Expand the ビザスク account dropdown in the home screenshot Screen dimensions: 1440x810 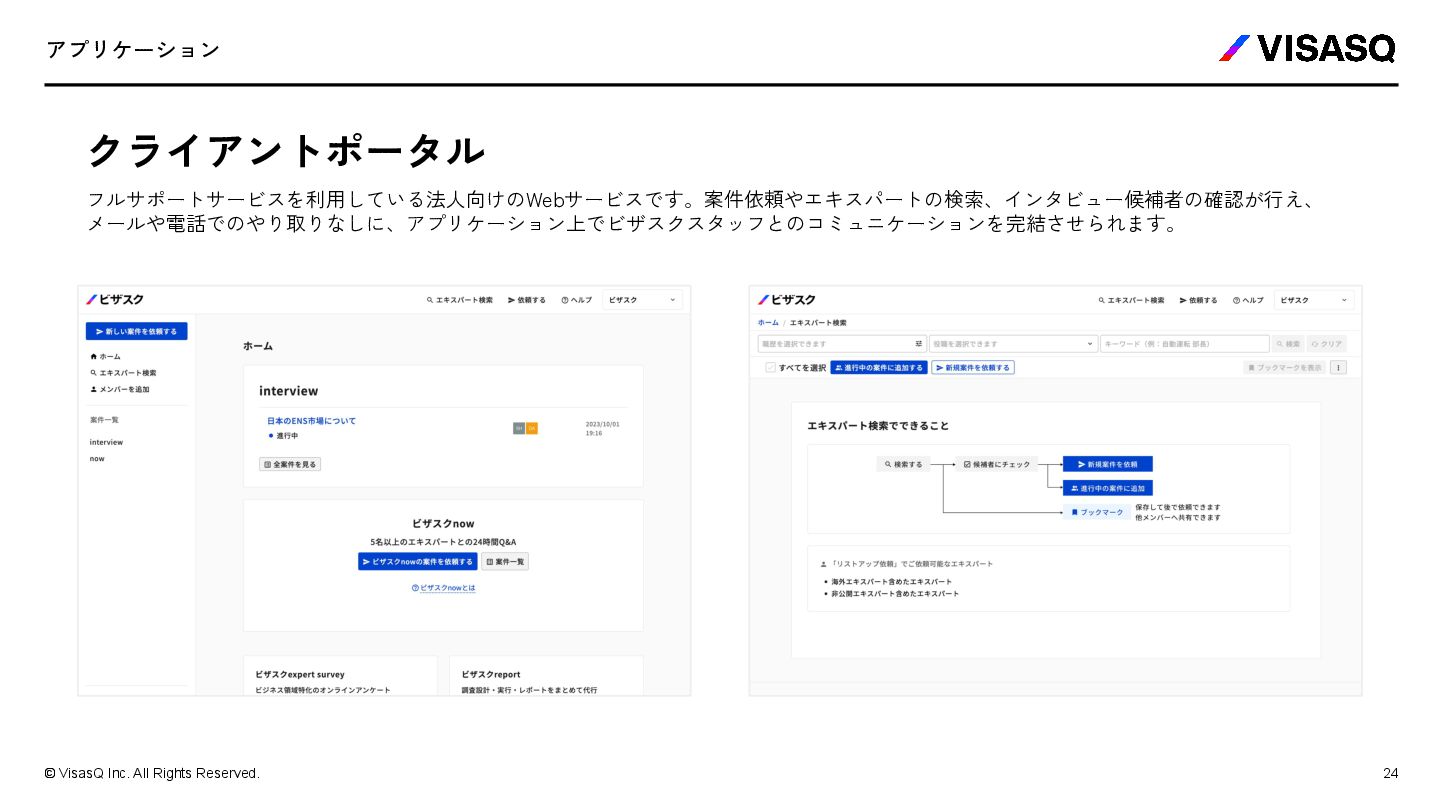pos(643,300)
